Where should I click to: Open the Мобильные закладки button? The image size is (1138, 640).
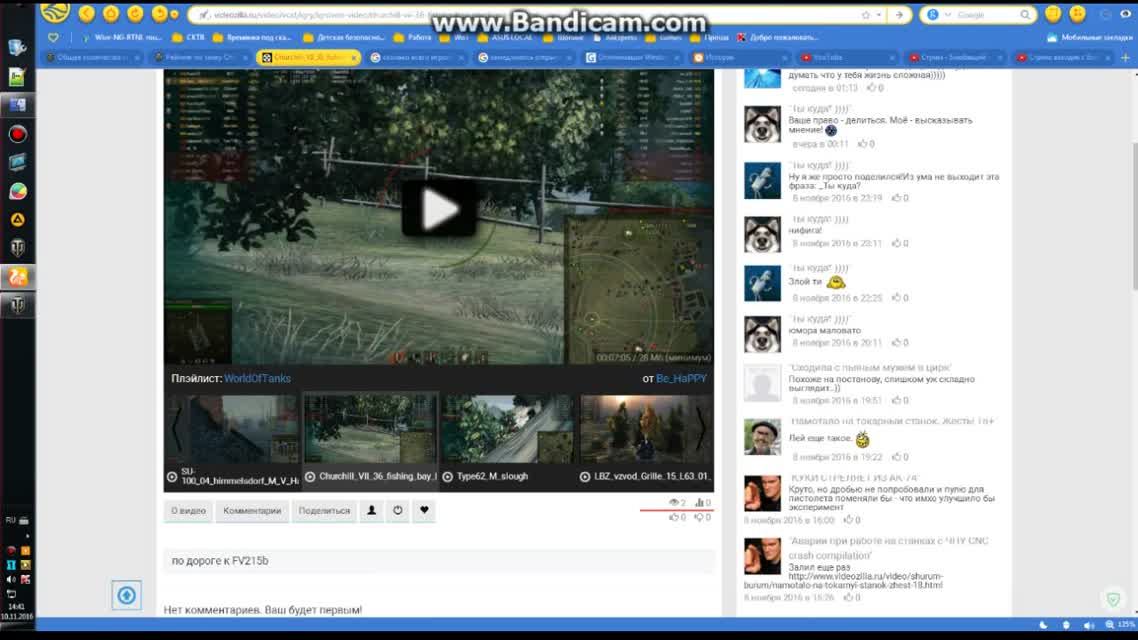click(1089, 37)
